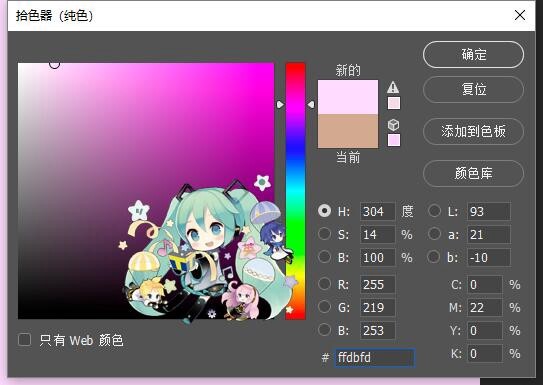
Task: Select the L lightness radio button
Action: point(434,211)
